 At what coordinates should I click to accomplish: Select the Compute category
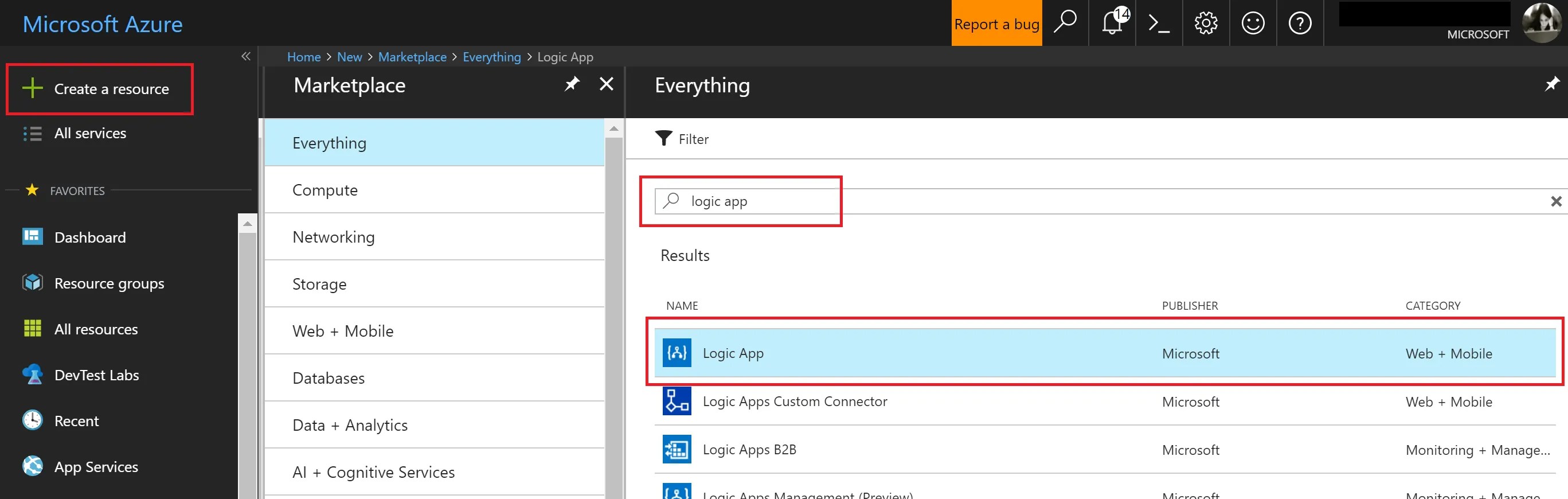coord(435,190)
